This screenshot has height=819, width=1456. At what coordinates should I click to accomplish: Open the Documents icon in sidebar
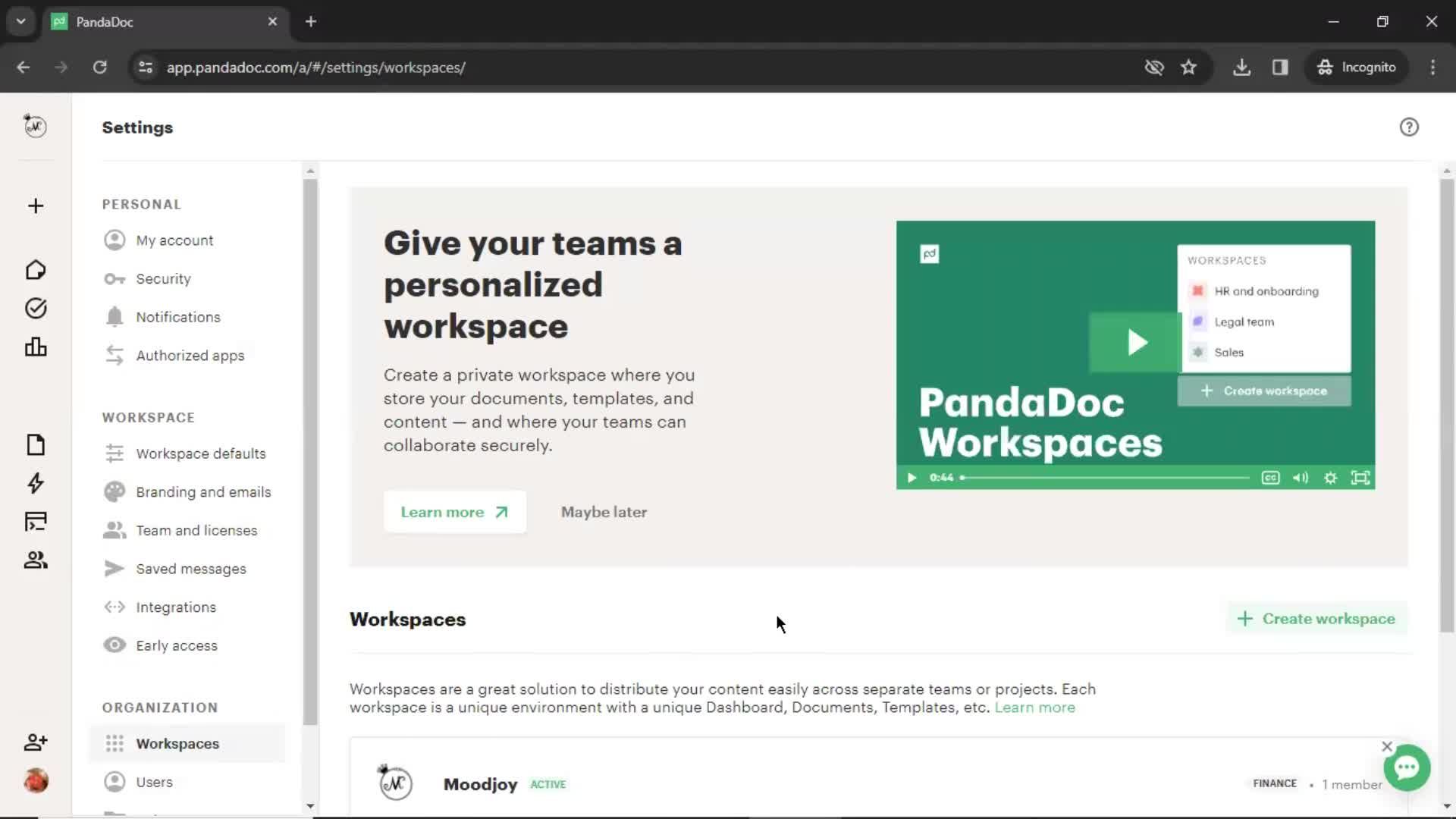click(35, 444)
